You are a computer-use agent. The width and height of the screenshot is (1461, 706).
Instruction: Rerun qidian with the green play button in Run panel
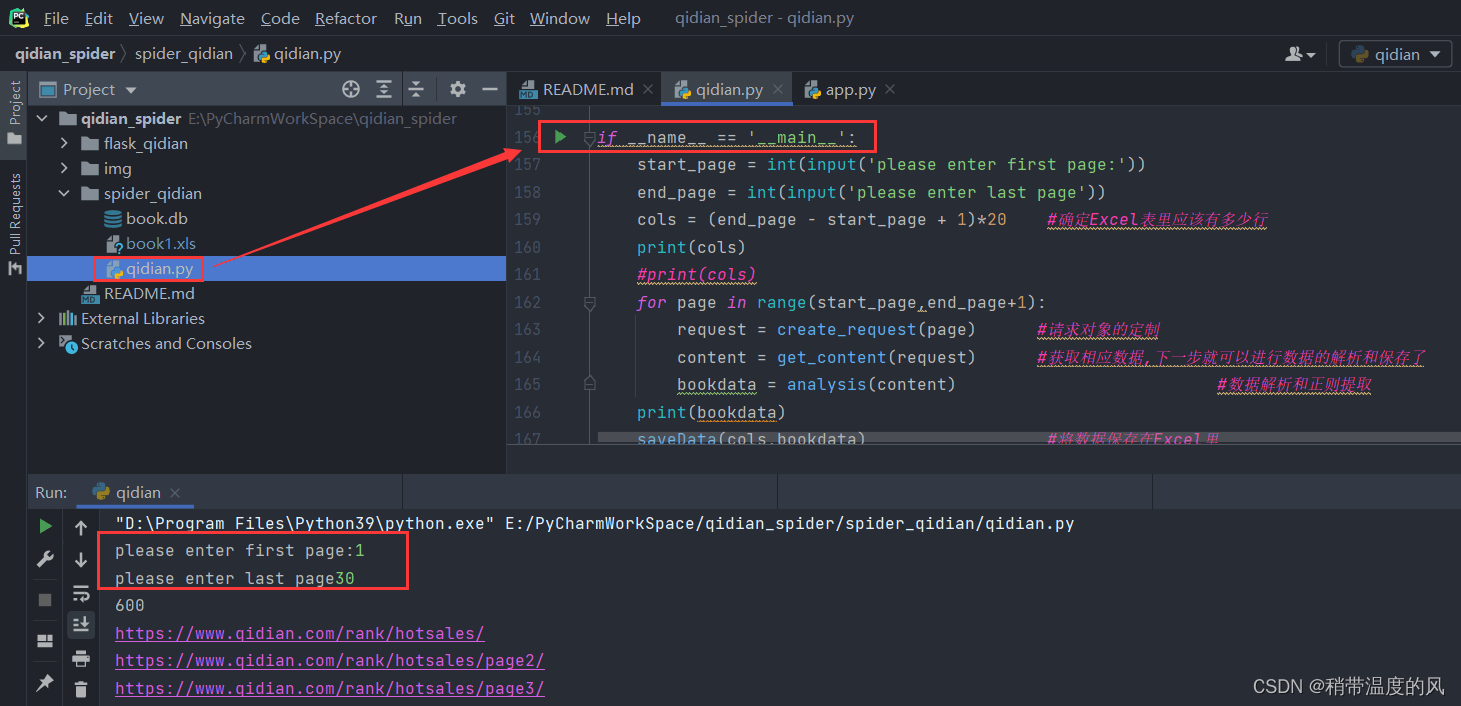click(x=45, y=526)
